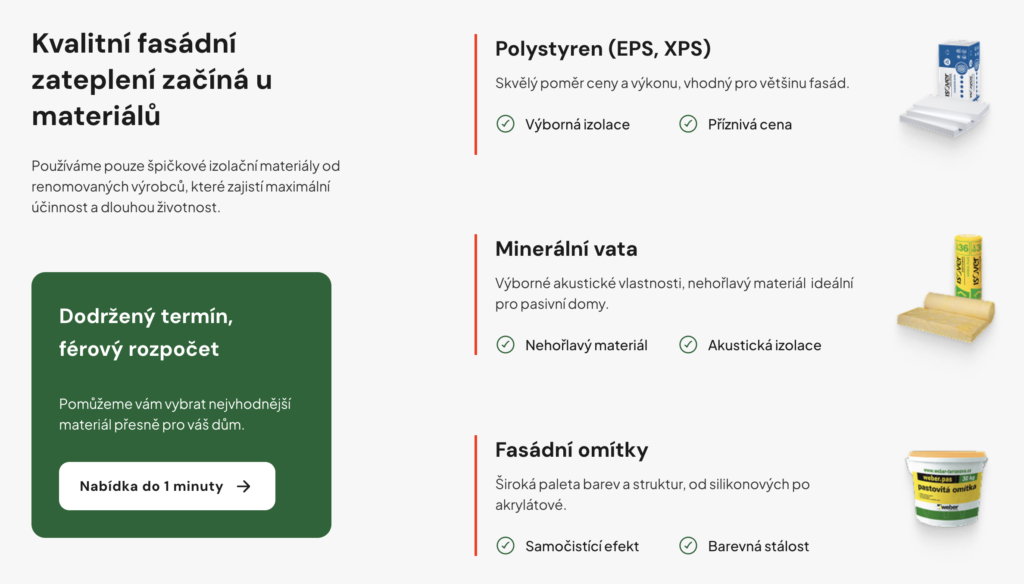Click the main heading Kvalitní fasádní zateplení
Viewport: 1024px width, 584px height.
click(152, 80)
